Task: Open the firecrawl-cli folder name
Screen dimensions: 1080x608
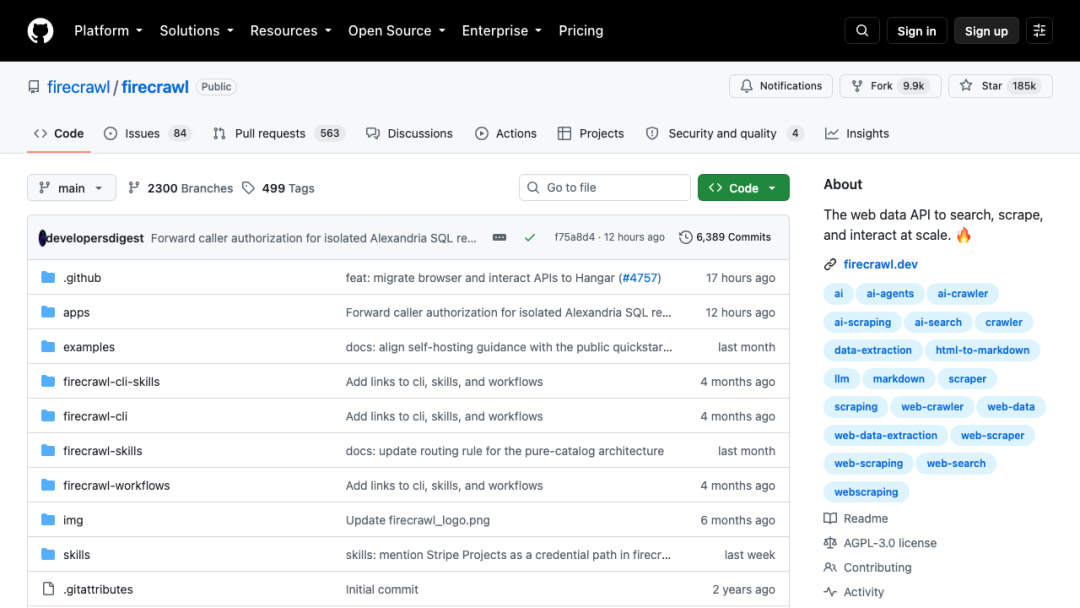Action: tap(95, 416)
